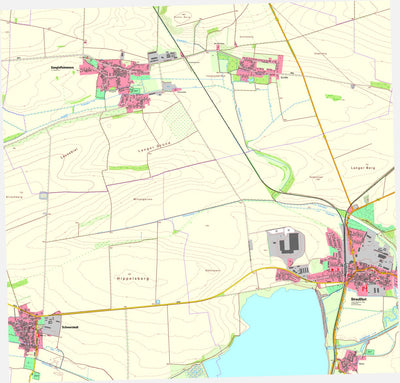The width and height of the screenshot is (400, 383).
Task: Click the "Langer Grund" map label
Action: (154, 147)
